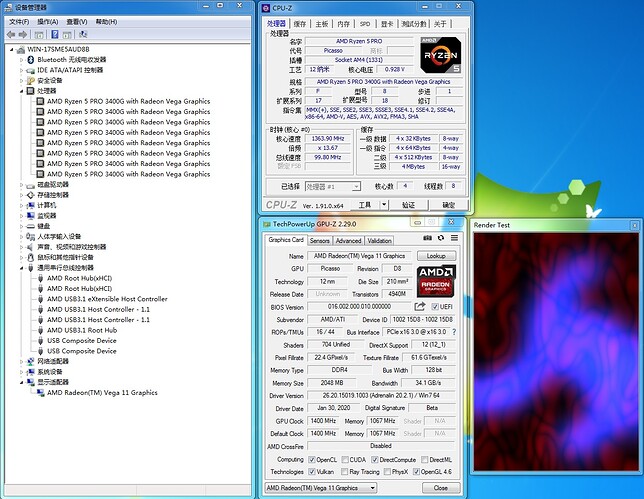Switch to the Advanced tab in GPU-Z
This screenshot has height=499, width=644.
point(348,241)
